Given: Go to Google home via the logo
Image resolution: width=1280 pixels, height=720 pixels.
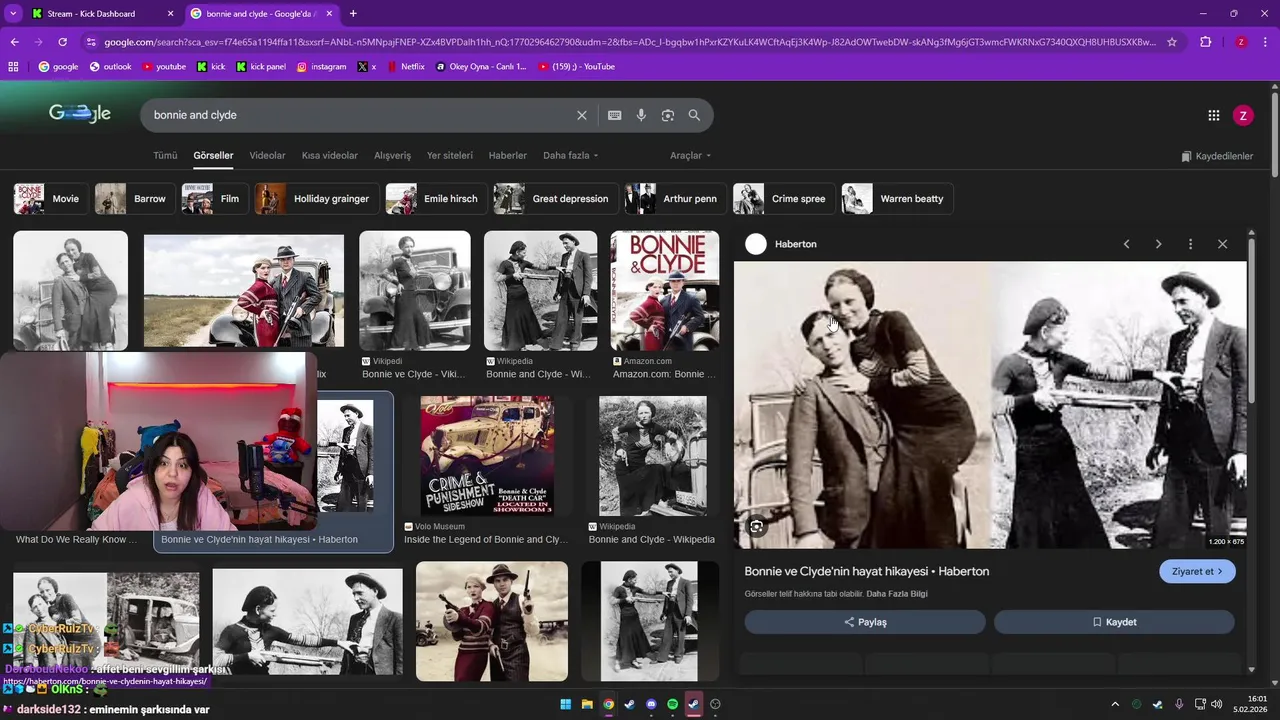Looking at the screenshot, I should tap(80, 113).
